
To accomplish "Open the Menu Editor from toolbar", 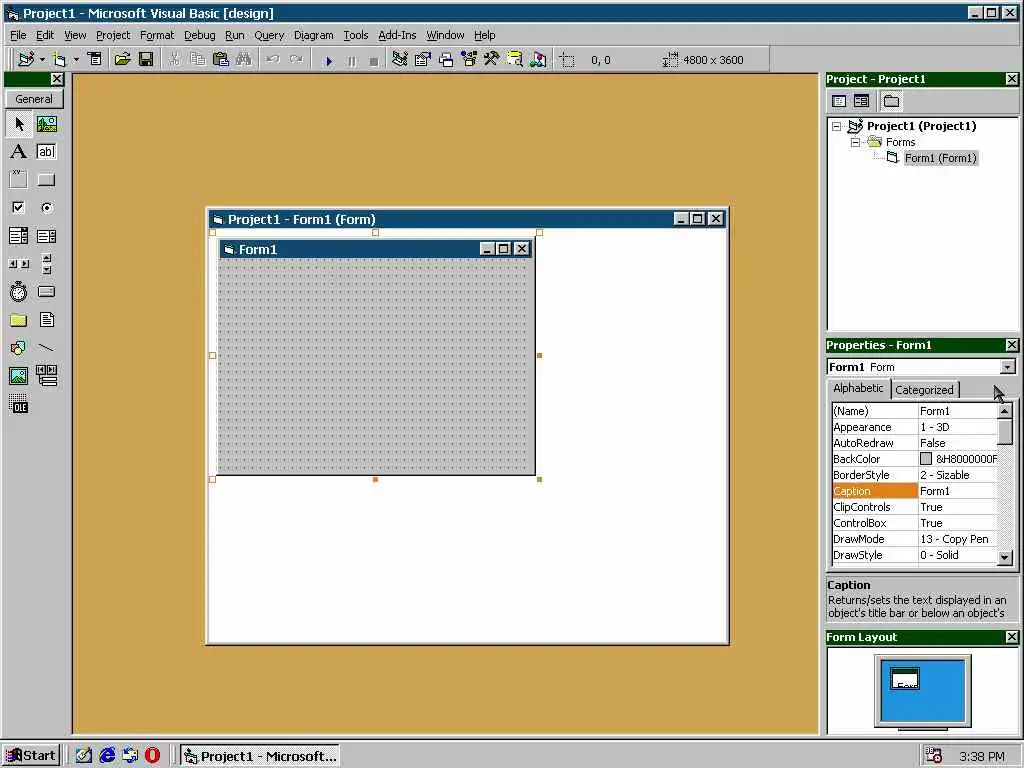I will [x=95, y=60].
